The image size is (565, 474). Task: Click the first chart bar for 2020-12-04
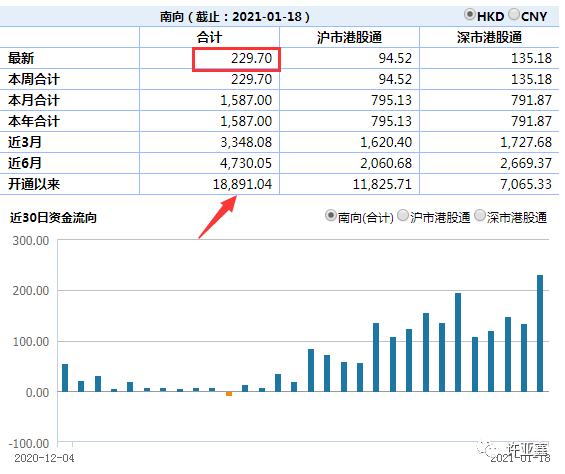[x=65, y=378]
